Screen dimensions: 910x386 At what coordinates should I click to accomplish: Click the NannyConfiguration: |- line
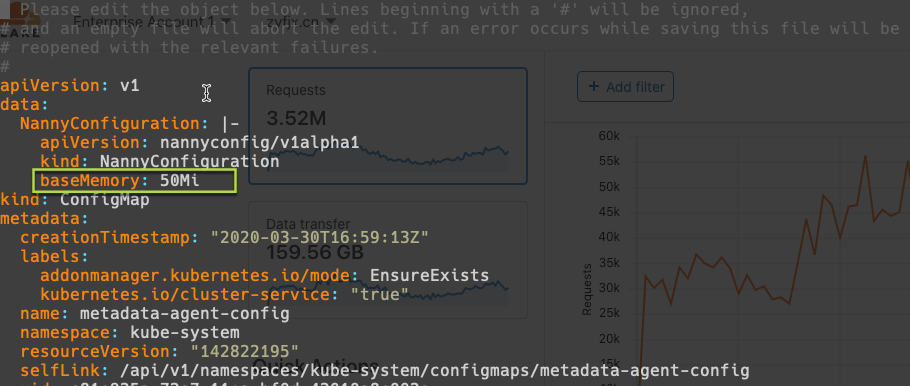pyautogui.click(x=130, y=124)
